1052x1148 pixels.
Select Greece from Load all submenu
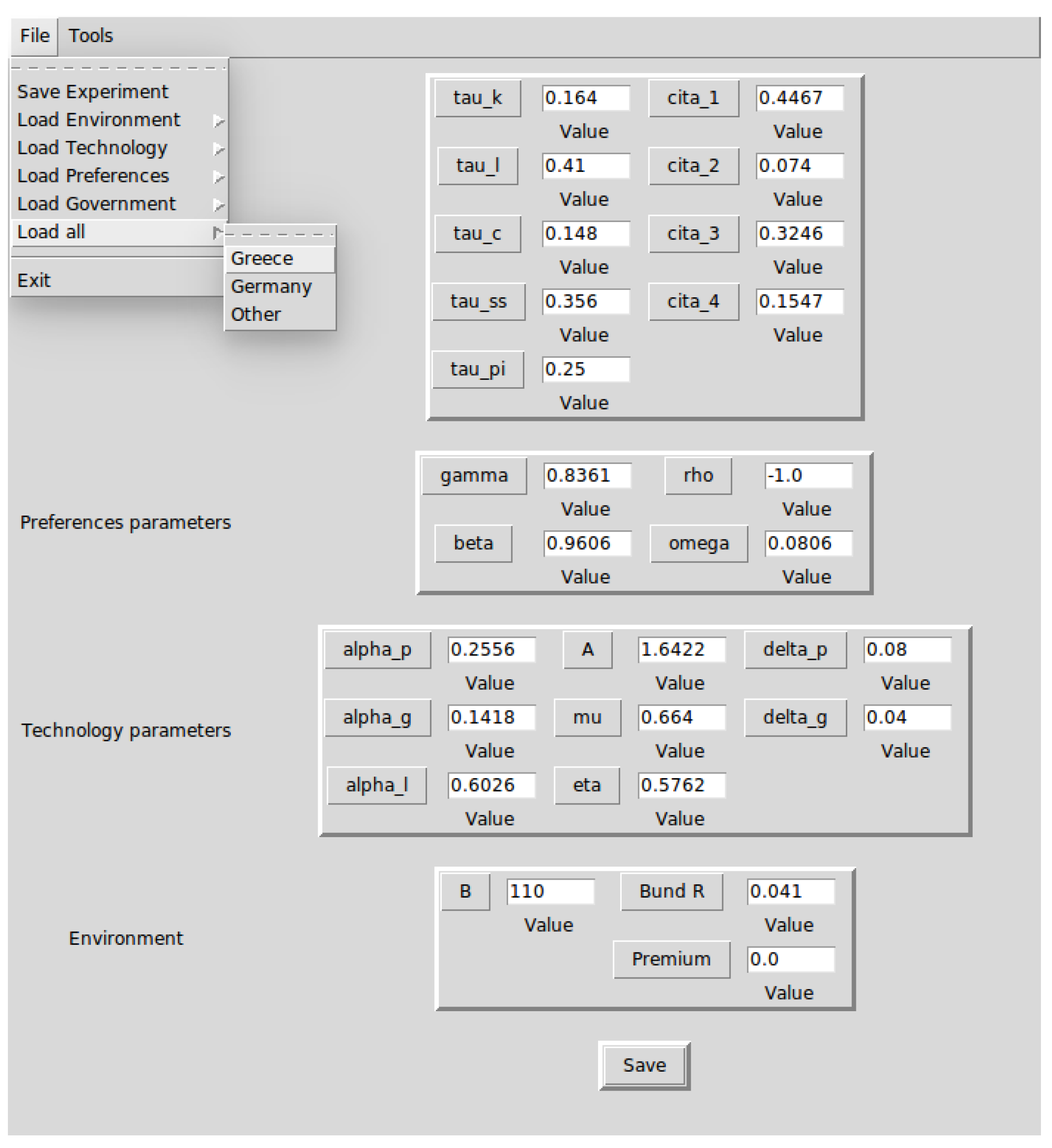[262, 258]
